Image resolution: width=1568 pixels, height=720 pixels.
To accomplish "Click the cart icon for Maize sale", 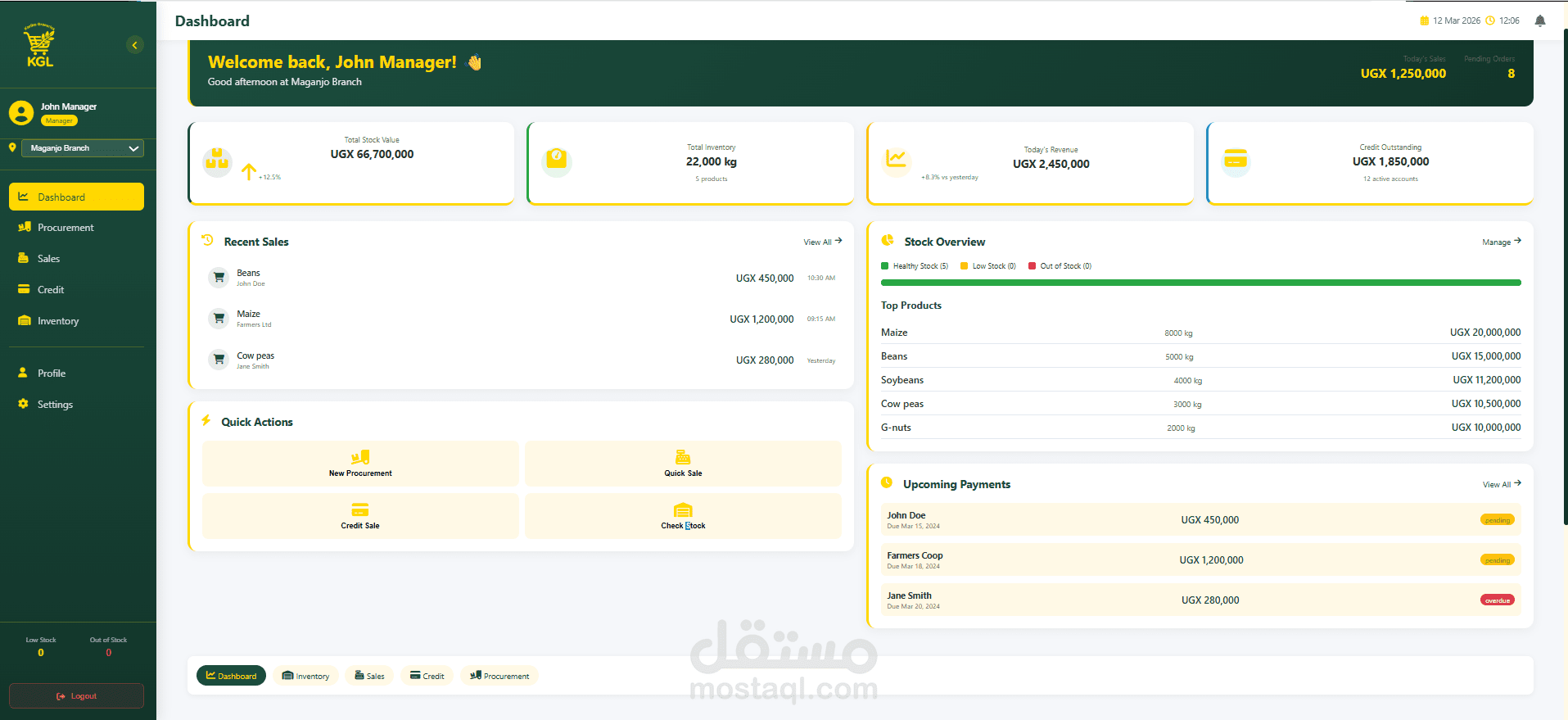I will [x=219, y=319].
